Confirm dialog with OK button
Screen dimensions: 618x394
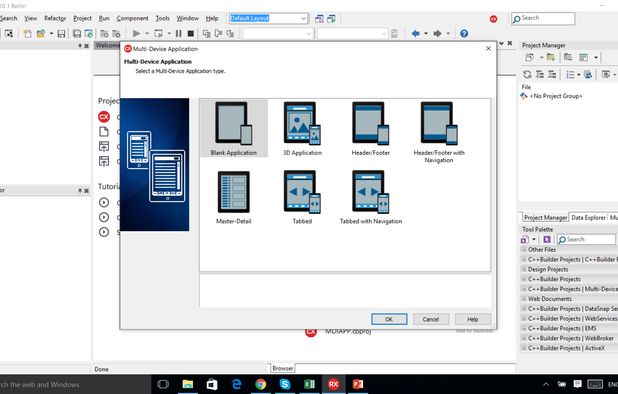pos(389,319)
